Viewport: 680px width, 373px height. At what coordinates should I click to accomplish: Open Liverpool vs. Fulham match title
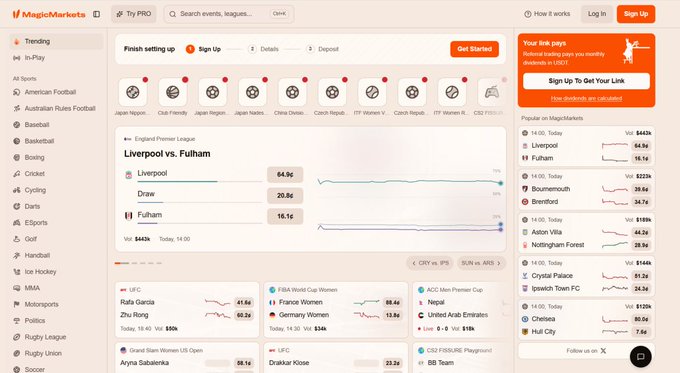tap(167, 154)
